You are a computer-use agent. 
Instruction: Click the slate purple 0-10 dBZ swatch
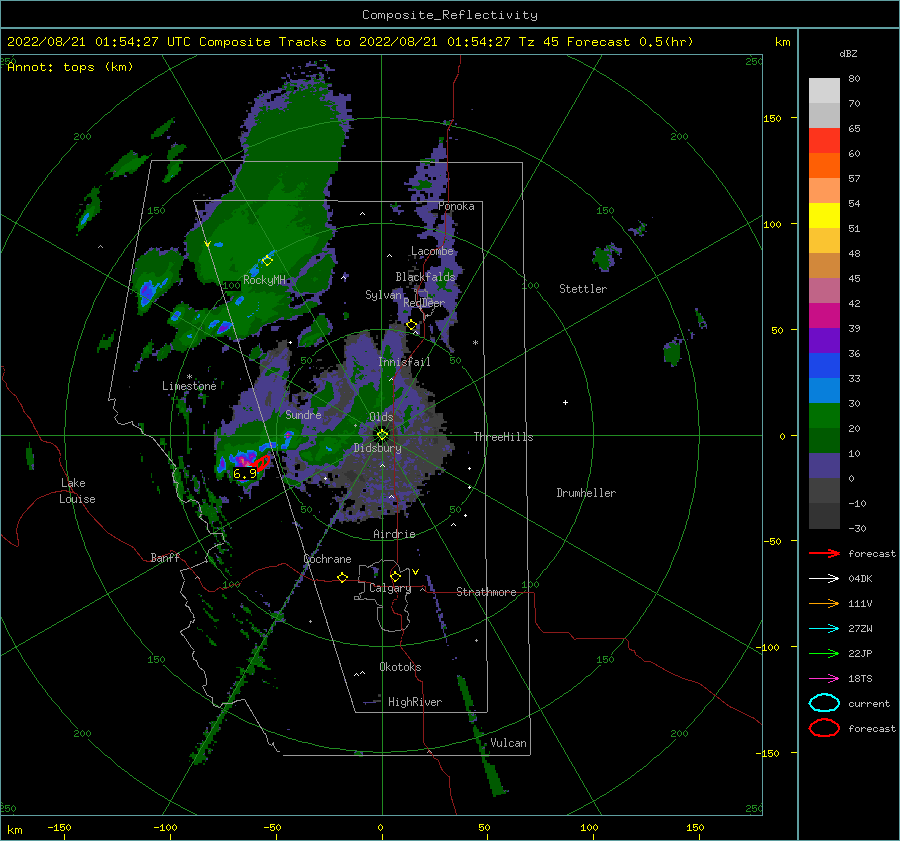pyautogui.click(x=824, y=466)
